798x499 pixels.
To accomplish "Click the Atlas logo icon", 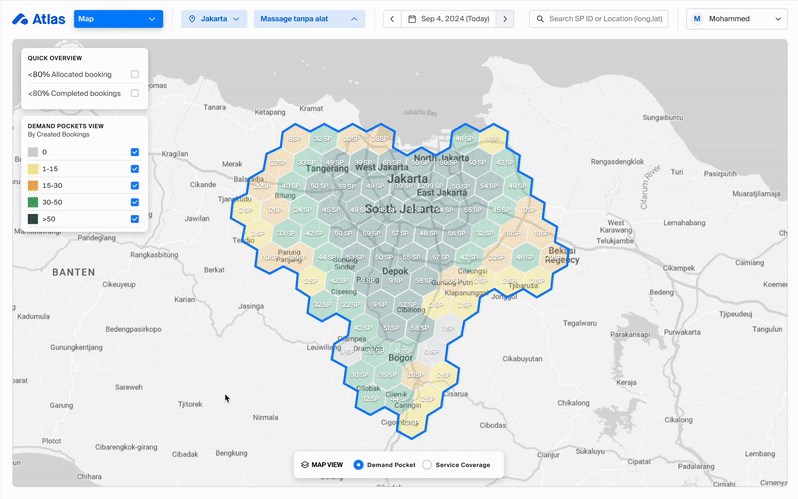I will coord(20,18).
